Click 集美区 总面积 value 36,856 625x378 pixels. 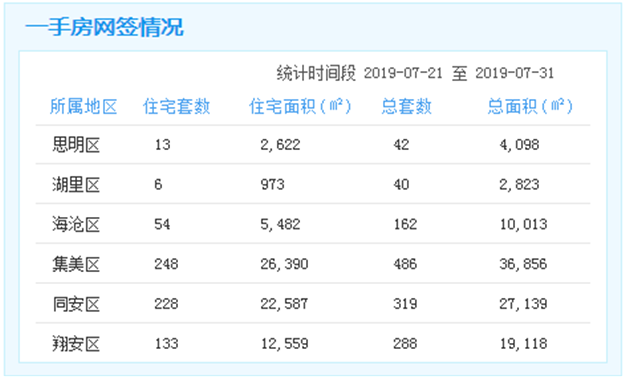point(523,264)
